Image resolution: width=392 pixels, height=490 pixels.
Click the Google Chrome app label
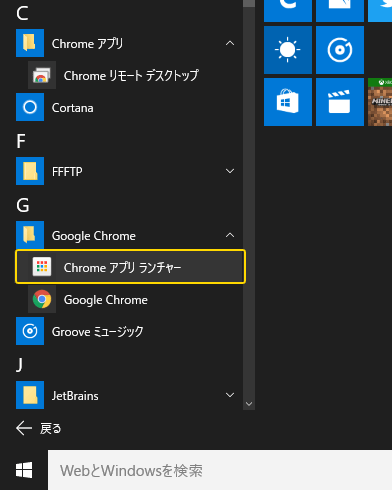click(x=106, y=300)
